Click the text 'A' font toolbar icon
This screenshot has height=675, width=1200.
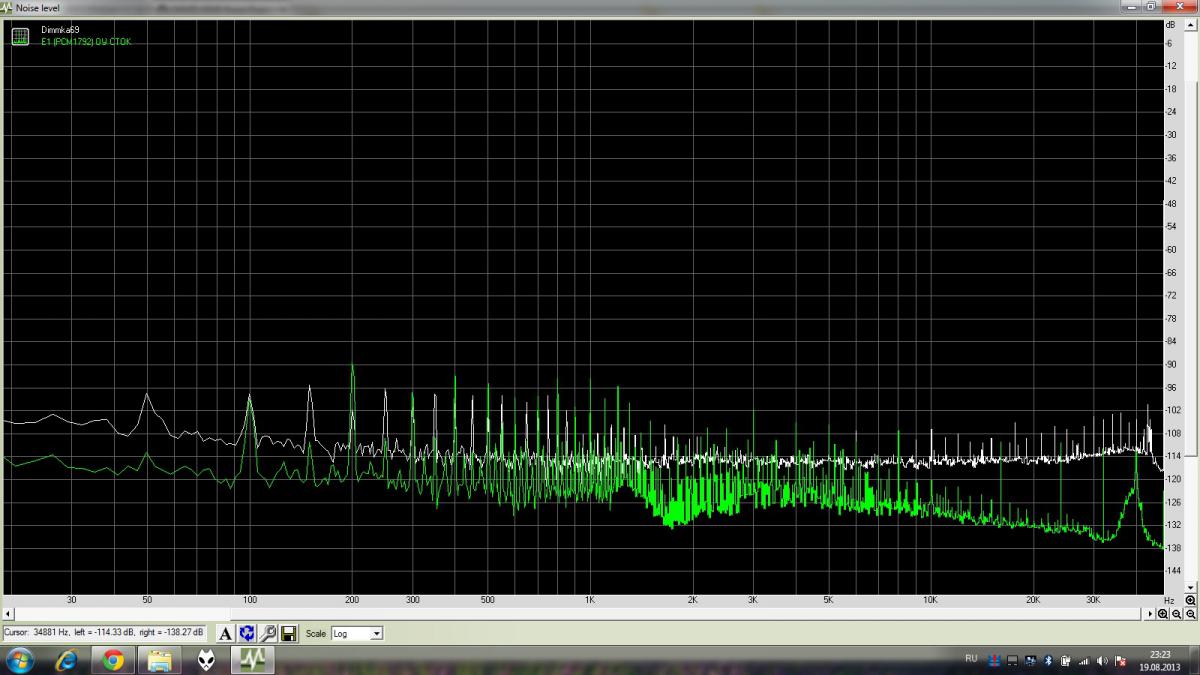point(226,633)
